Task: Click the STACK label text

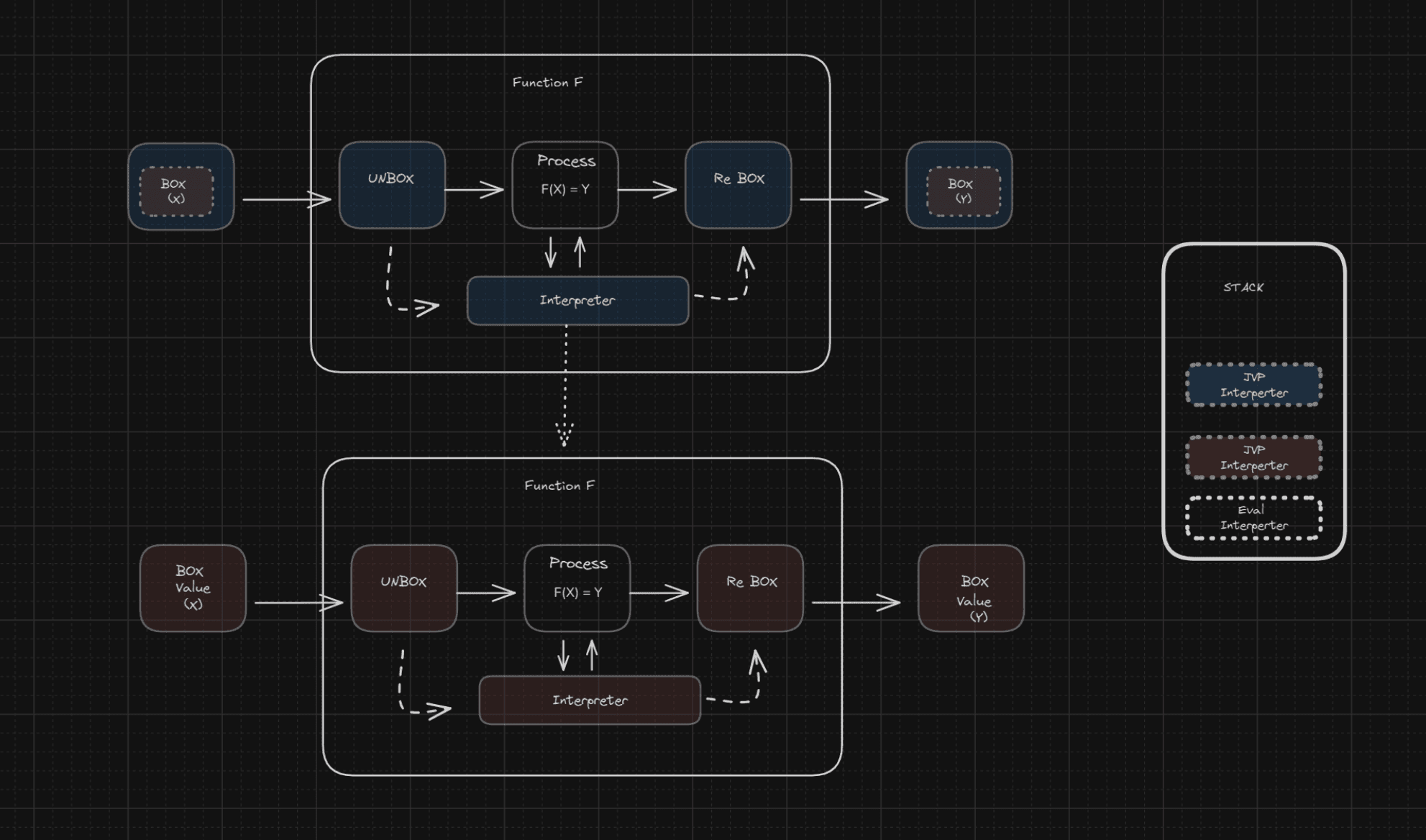Action: [x=1243, y=288]
